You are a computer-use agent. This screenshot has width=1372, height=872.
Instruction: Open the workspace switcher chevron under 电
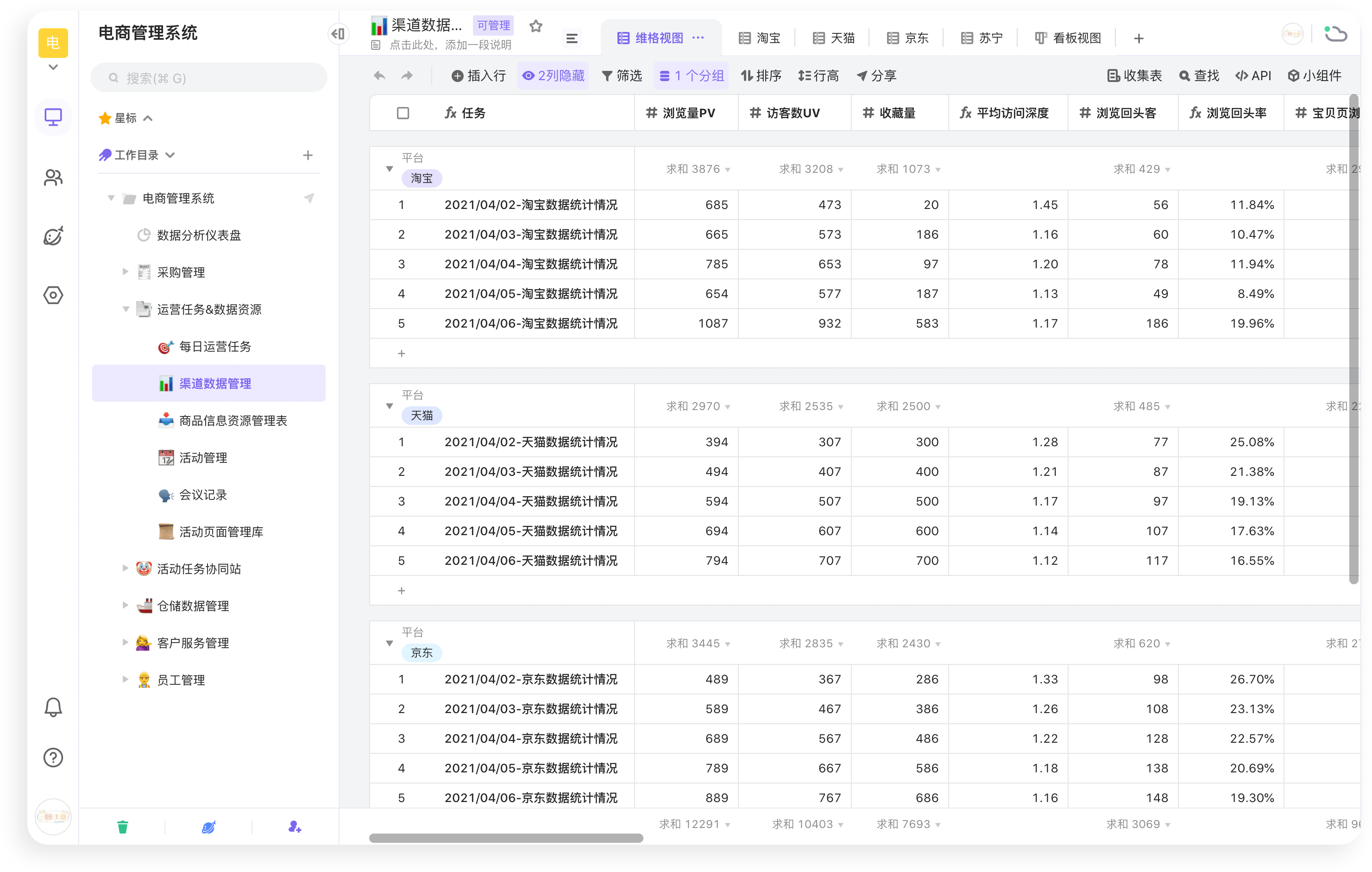point(53,67)
